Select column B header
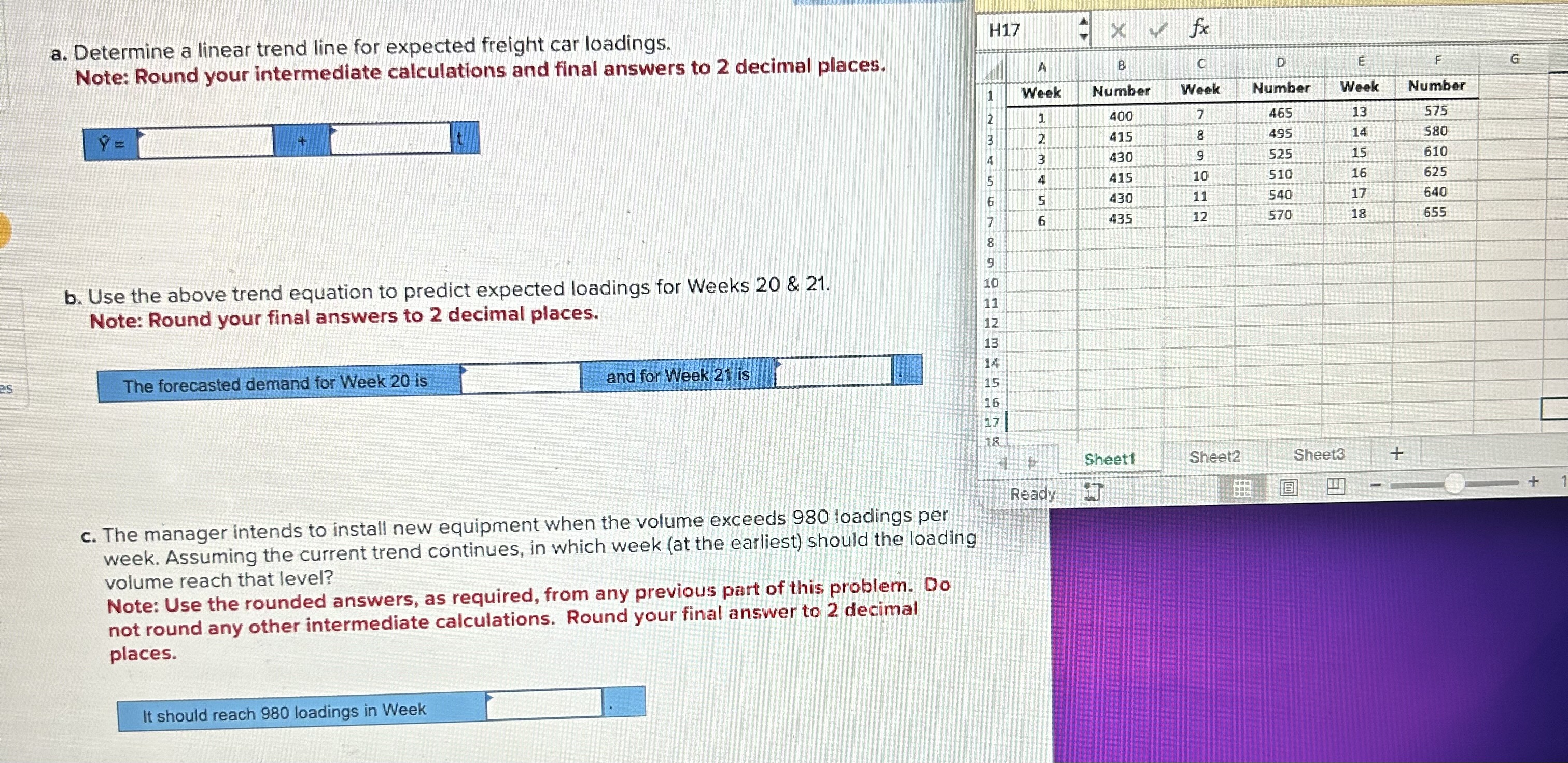Screen dimensions: 1568x763 point(1121,65)
